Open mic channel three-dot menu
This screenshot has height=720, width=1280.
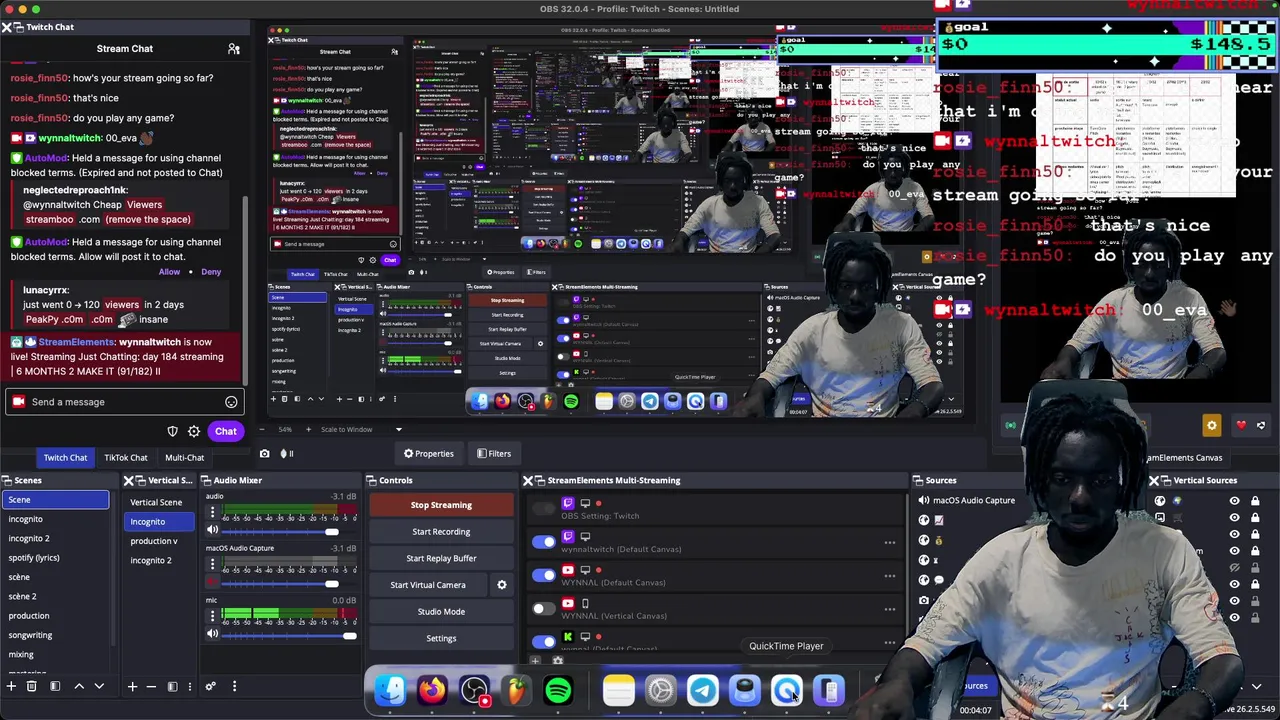tap(212, 616)
